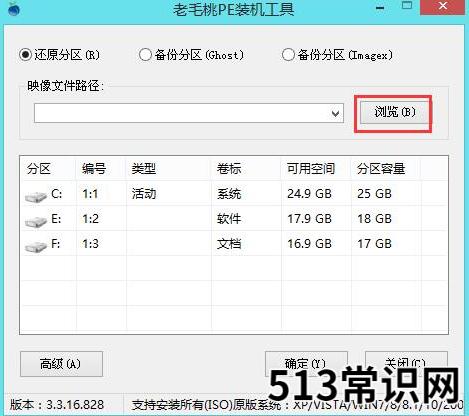469x416 pixels.
Task: Click the 16.9 GB free space cell
Action: click(309, 244)
